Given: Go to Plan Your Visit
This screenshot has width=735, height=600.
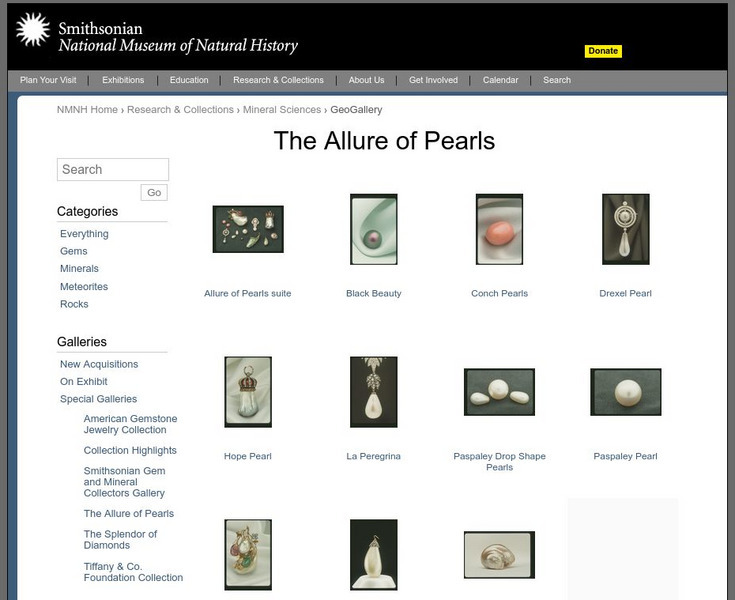Looking at the screenshot, I should tap(49, 80).
